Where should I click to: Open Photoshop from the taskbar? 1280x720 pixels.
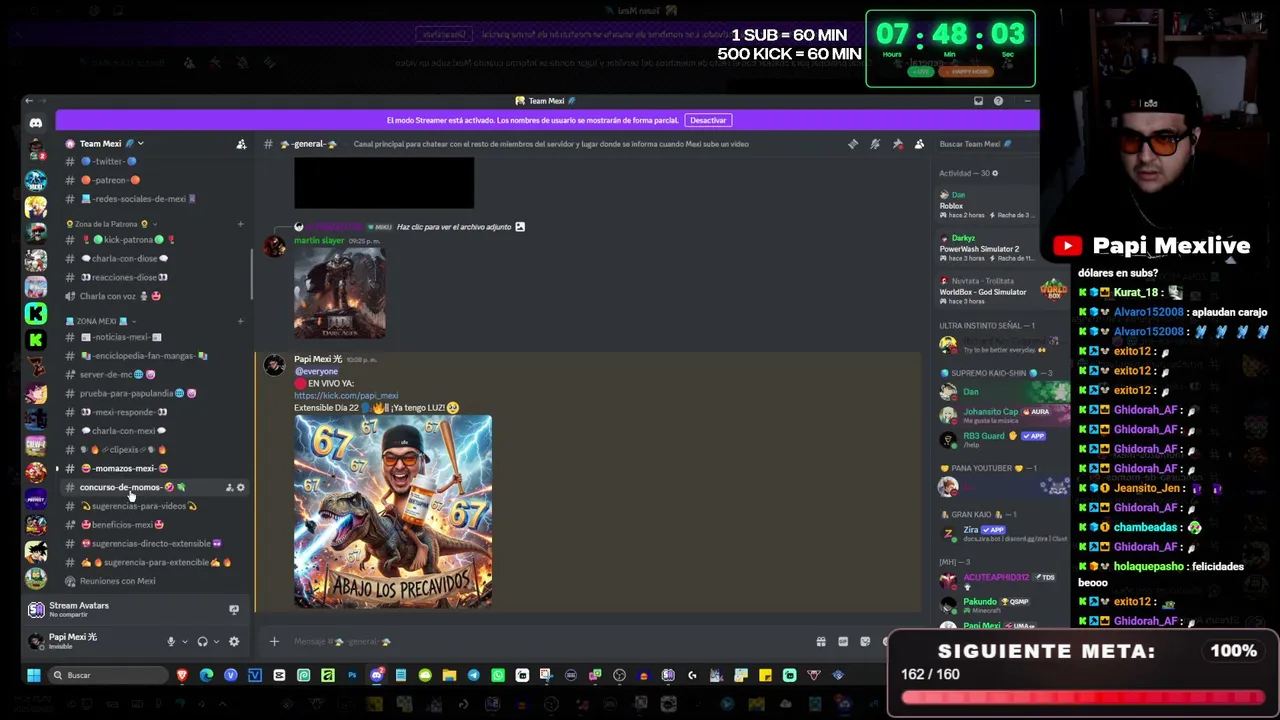point(352,675)
